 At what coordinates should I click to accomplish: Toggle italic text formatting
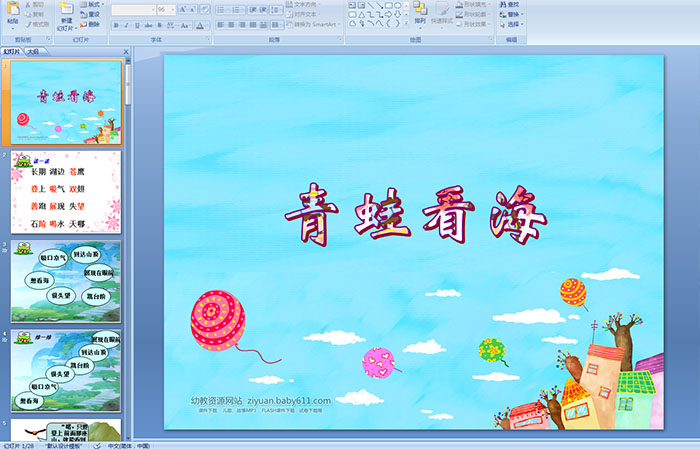tap(125, 24)
